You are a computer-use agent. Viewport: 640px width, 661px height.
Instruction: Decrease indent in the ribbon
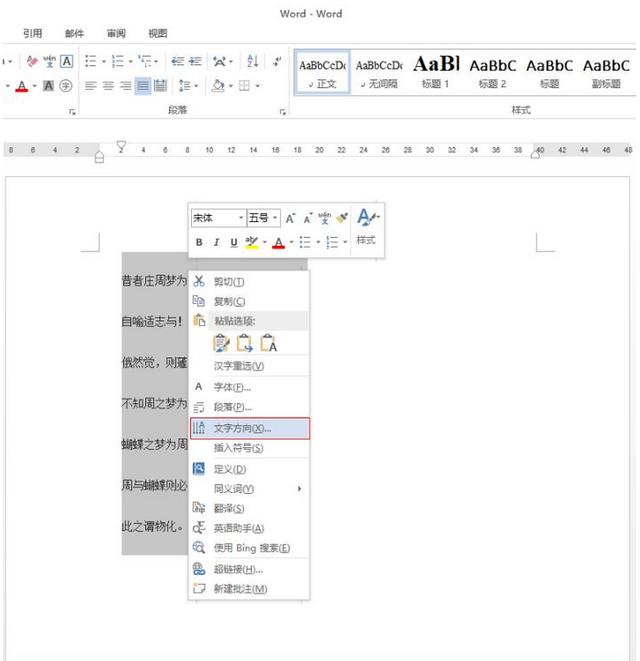(177, 62)
